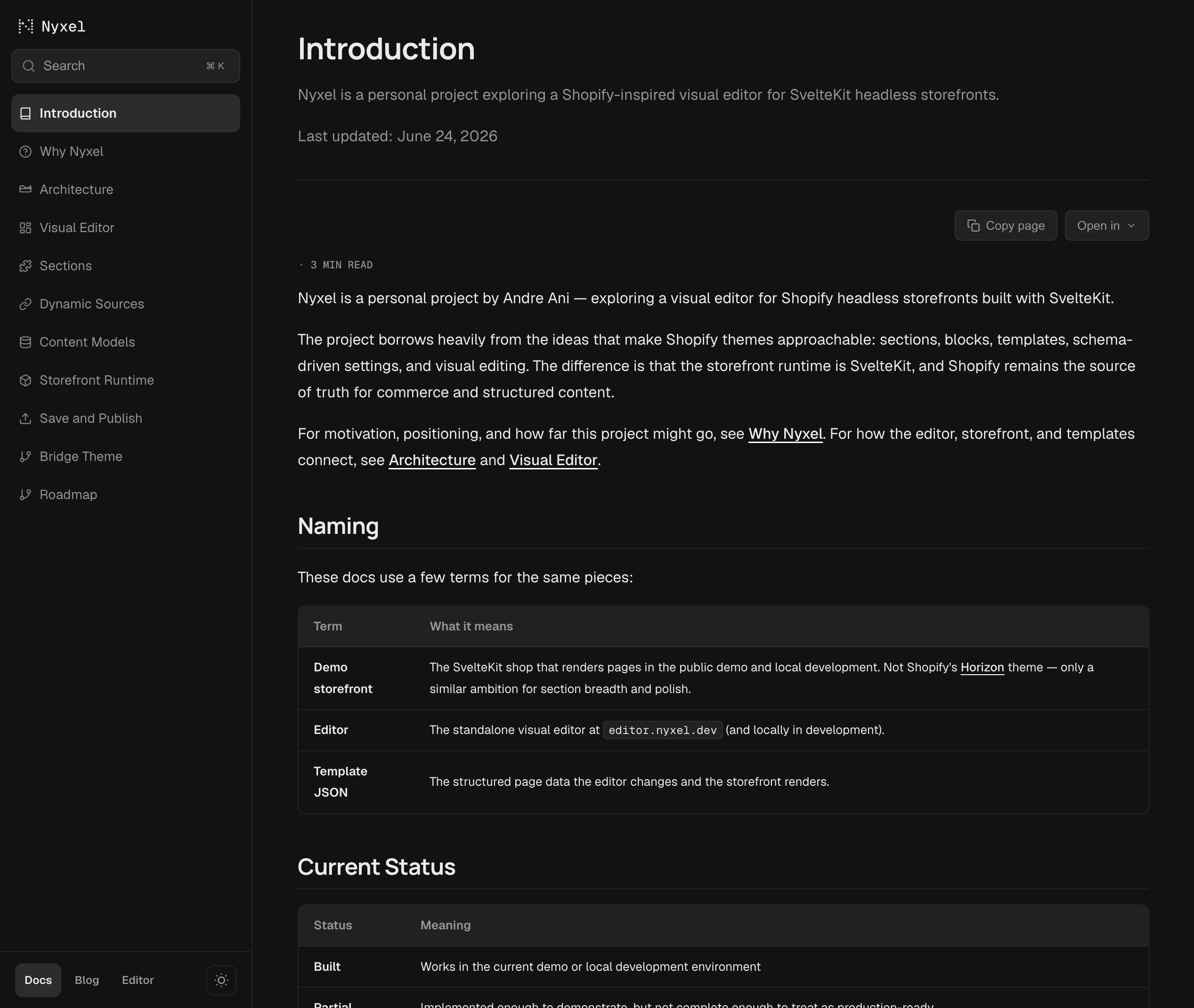Click the search magnifier icon
This screenshot has width=1194, height=1008.
[x=29, y=66]
